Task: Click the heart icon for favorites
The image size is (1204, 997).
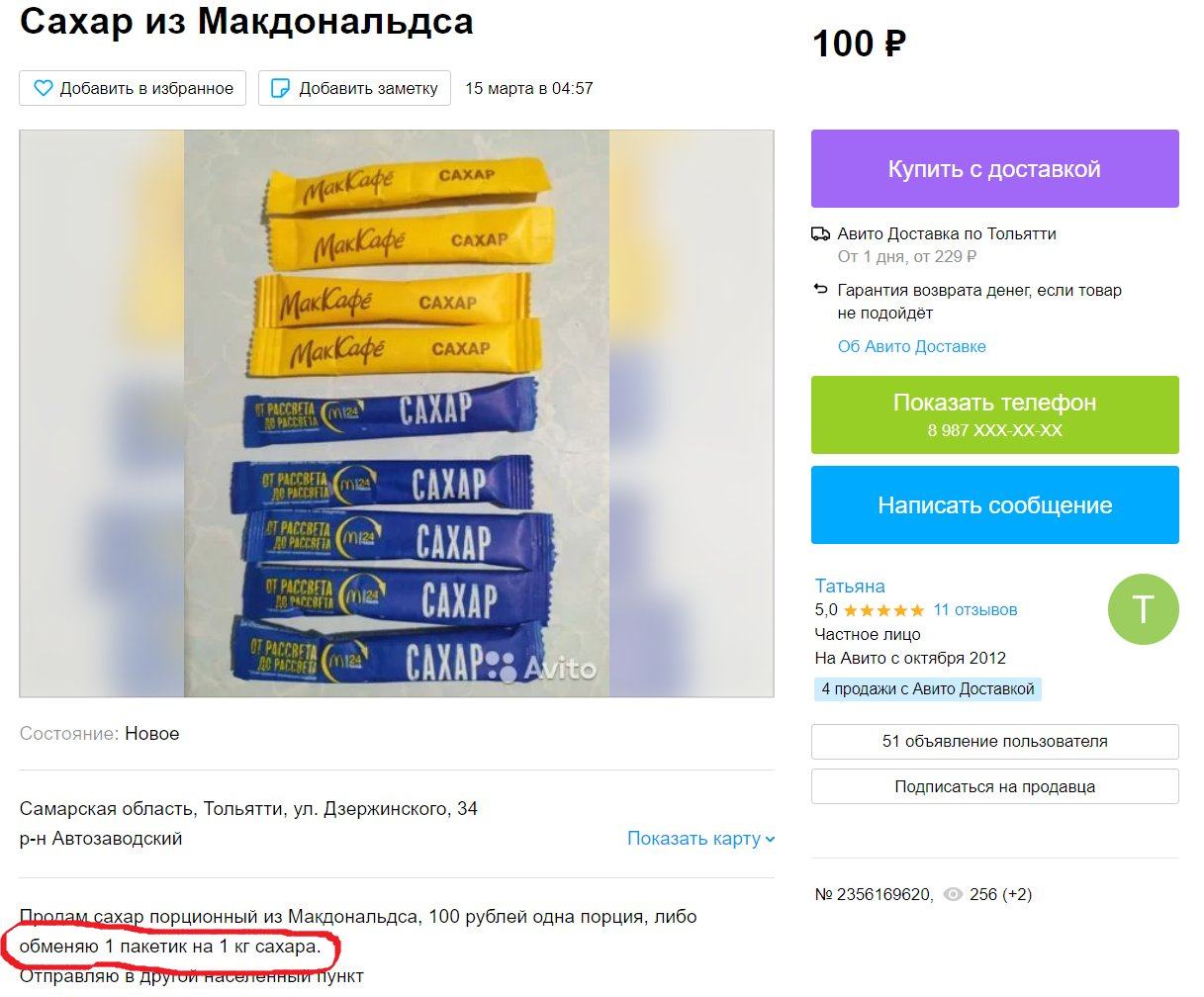Action: pyautogui.click(x=43, y=88)
